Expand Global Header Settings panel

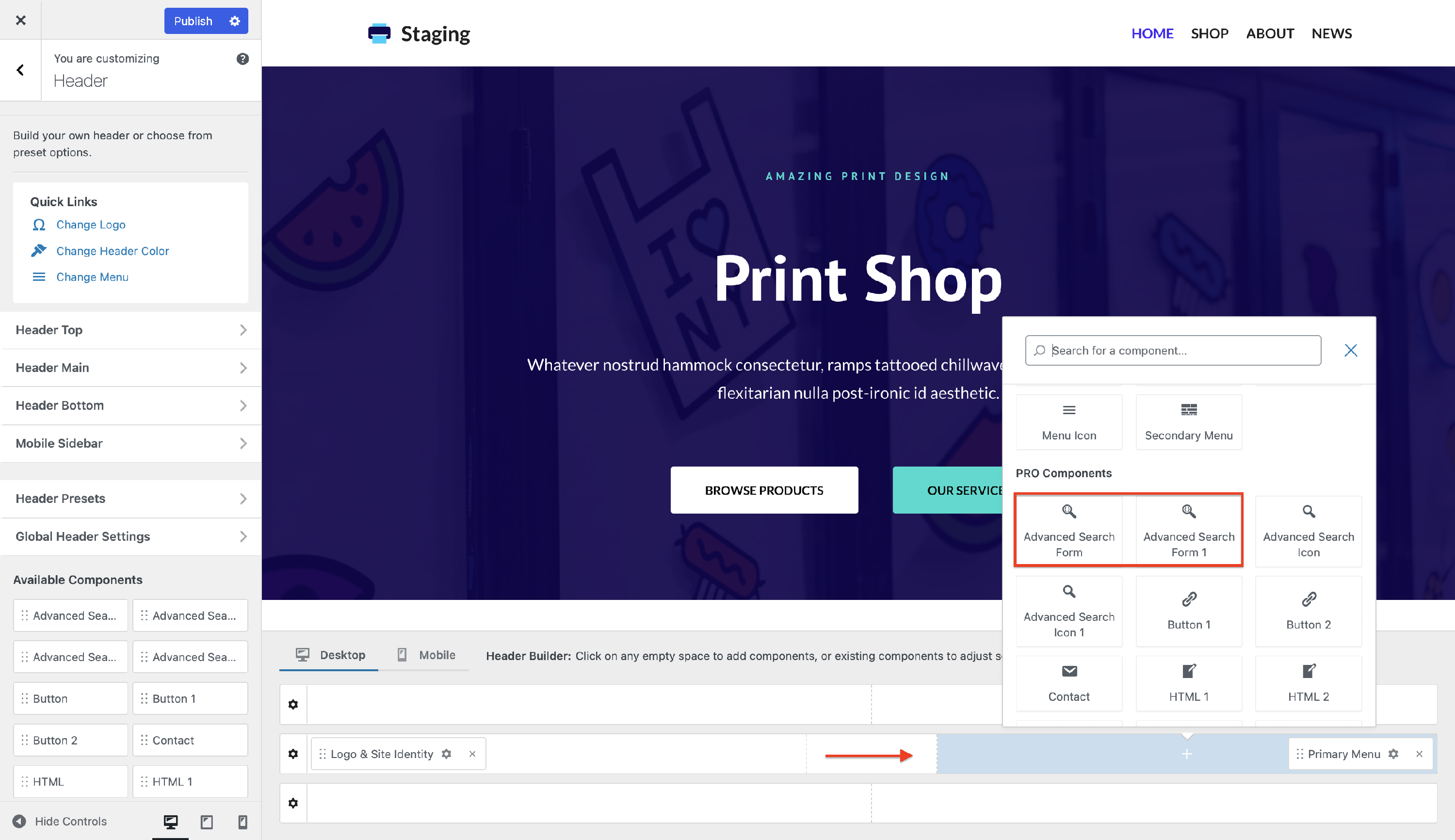(x=131, y=536)
